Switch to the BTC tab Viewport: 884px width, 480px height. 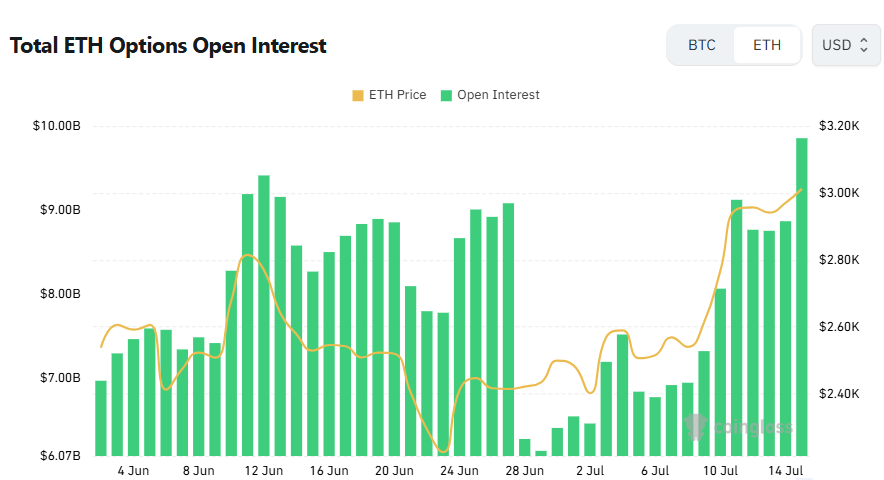coord(701,45)
